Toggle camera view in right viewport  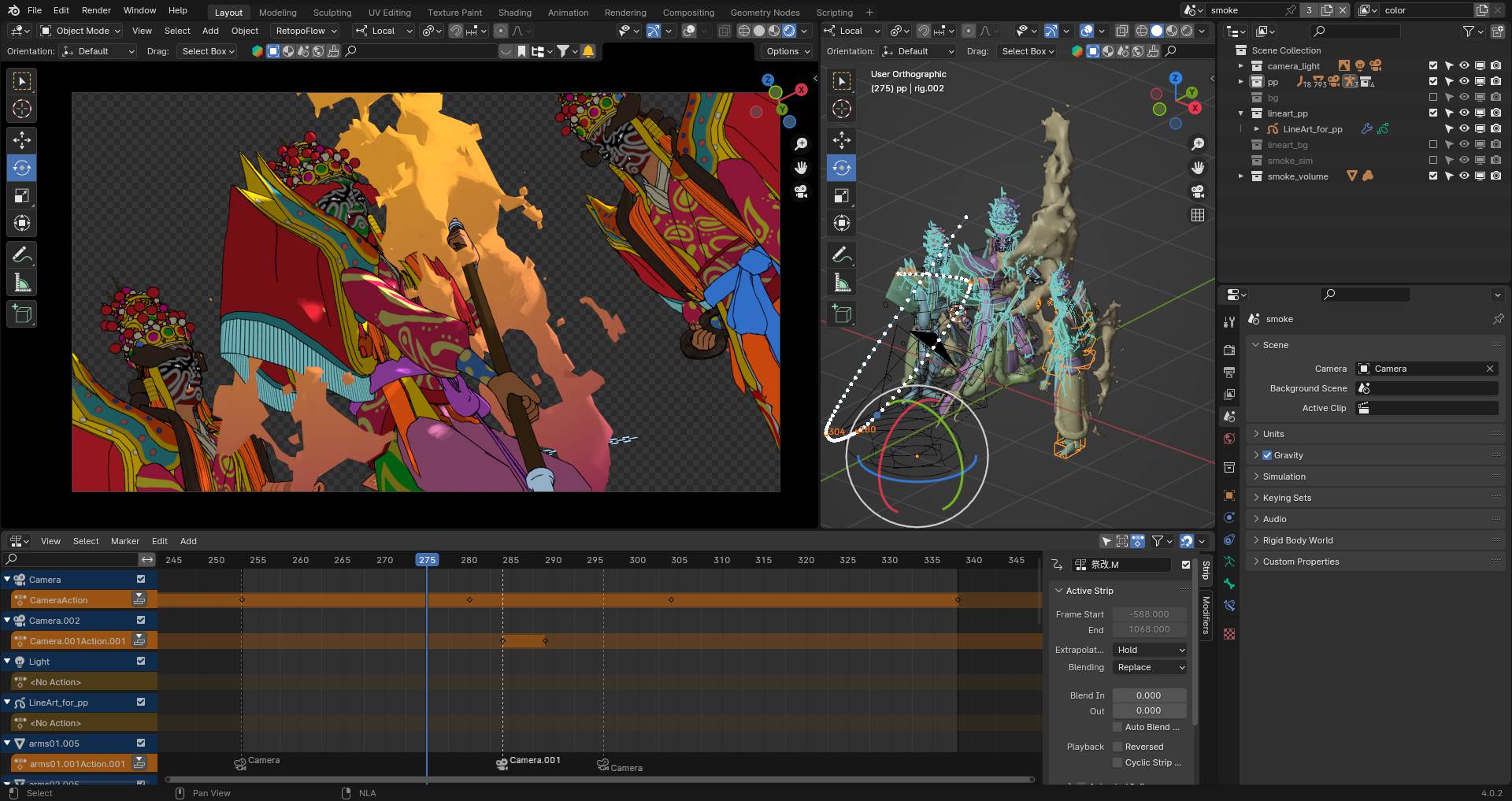point(1198,191)
